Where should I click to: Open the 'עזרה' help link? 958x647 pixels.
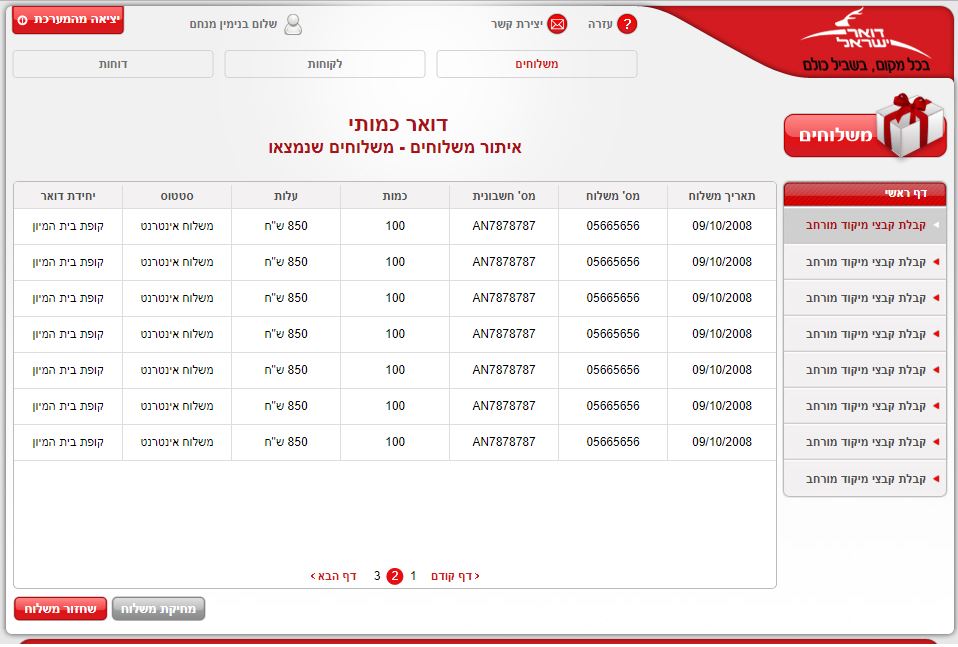600,24
